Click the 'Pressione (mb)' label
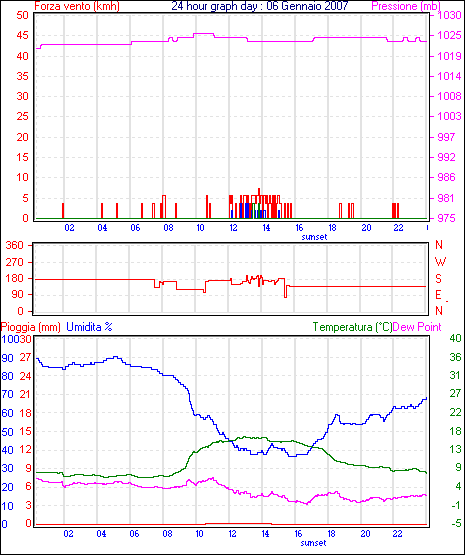The width and height of the screenshot is (466, 556). tap(406, 6)
